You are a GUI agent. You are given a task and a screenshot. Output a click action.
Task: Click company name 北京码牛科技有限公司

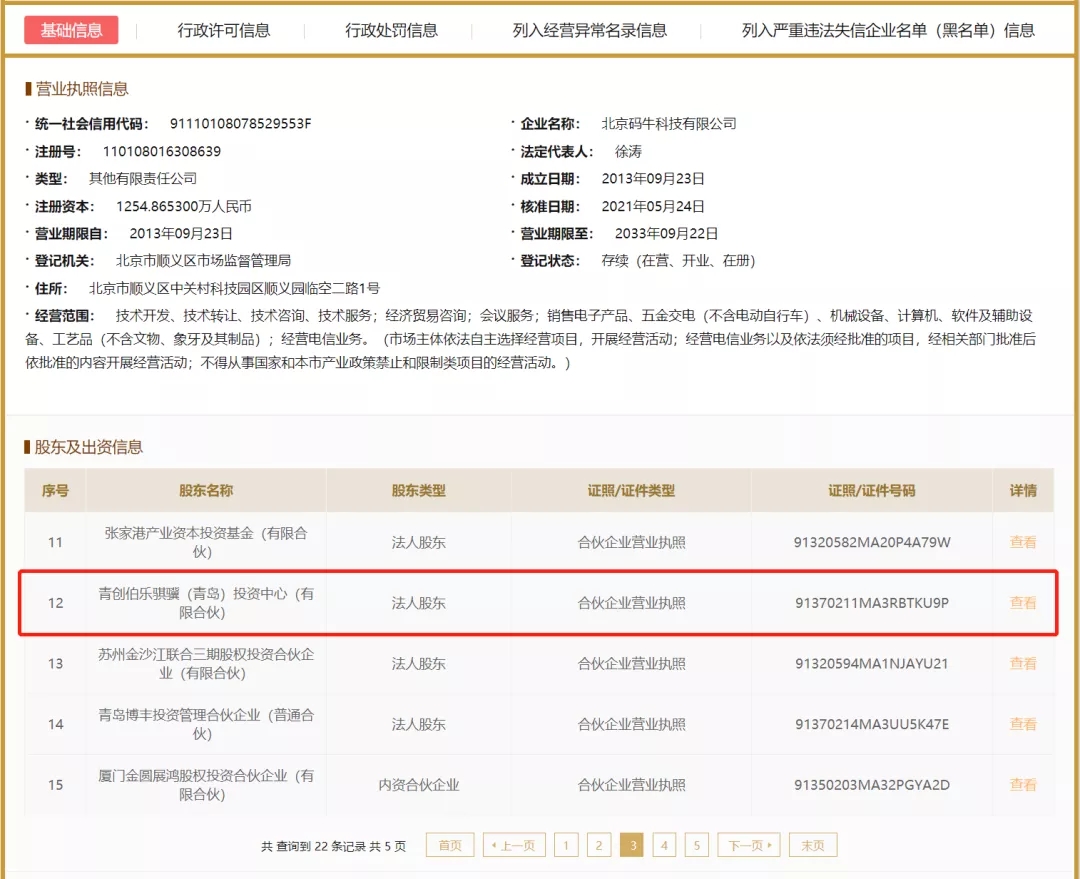(669, 124)
